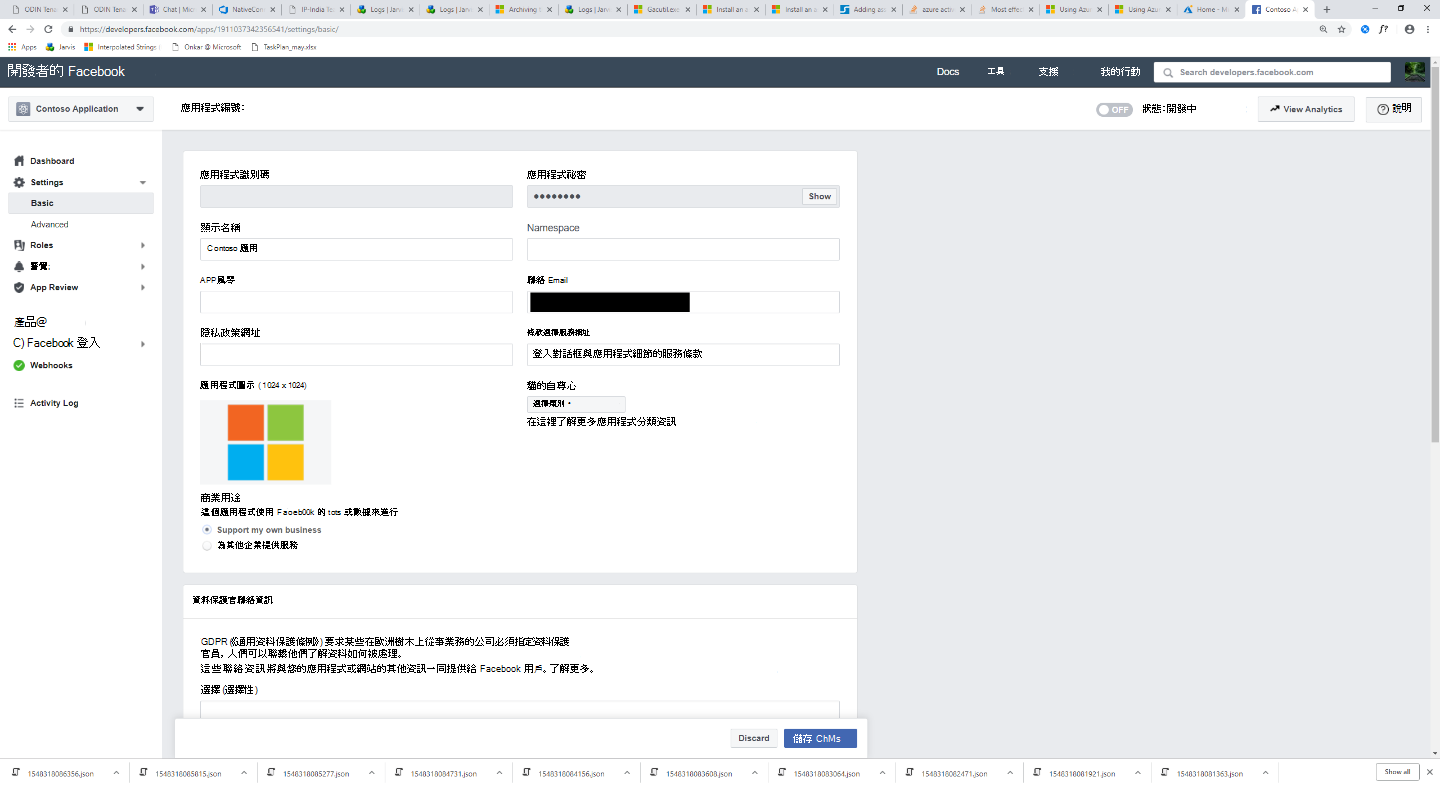Click the 隱私政策網址 privacy policy URL field

coord(356,354)
